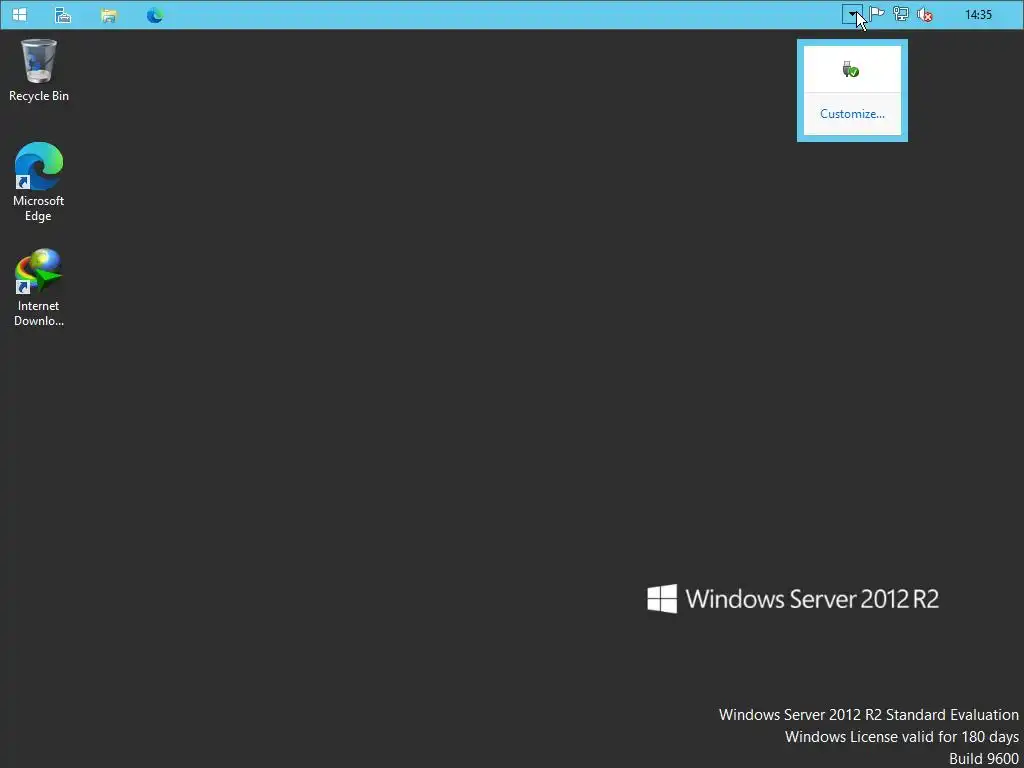
Task: Select the Microsoft Edge desktop shortcut
Action: coord(39,182)
